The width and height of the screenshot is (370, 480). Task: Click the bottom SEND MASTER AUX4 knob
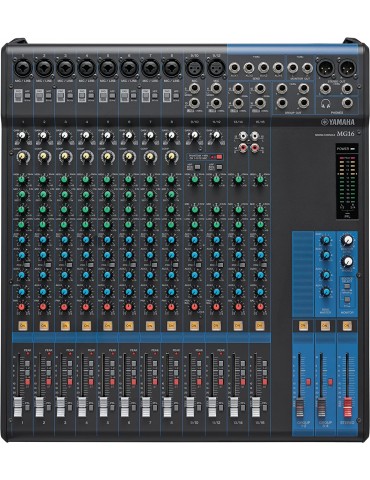pos(326,292)
